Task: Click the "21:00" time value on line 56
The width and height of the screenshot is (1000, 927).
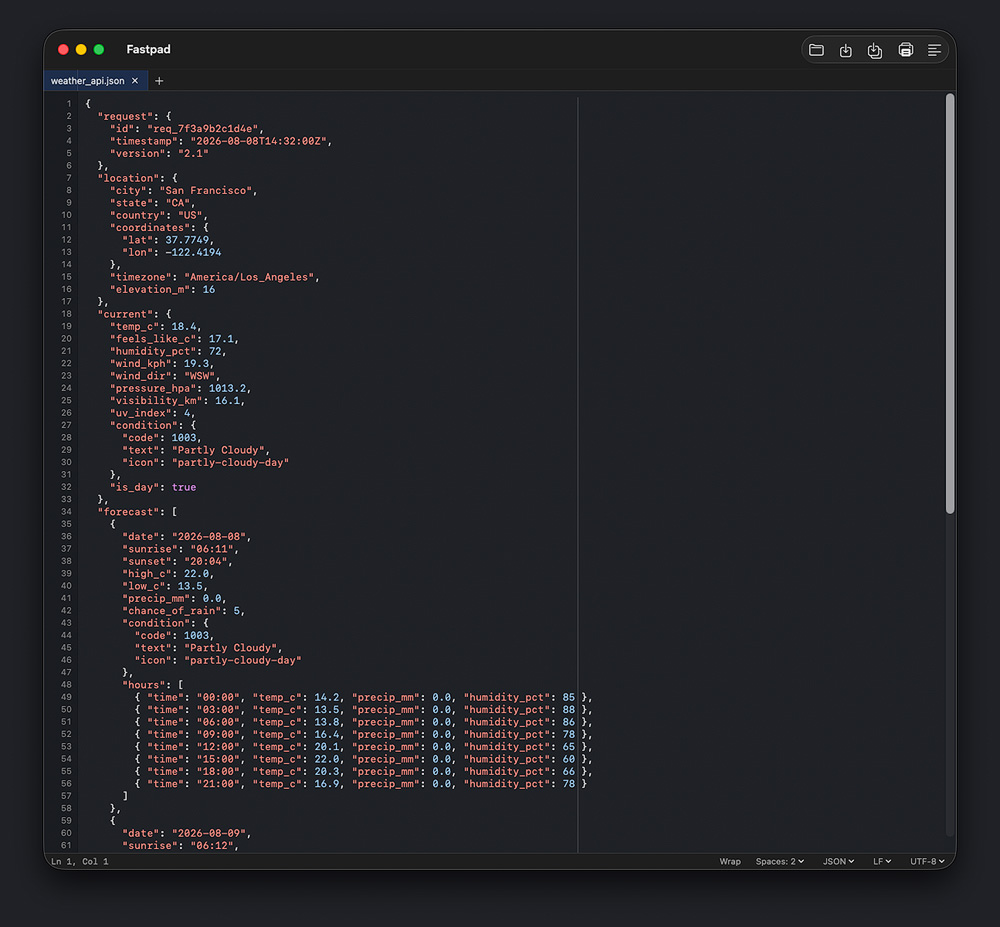Action: click(x=218, y=784)
